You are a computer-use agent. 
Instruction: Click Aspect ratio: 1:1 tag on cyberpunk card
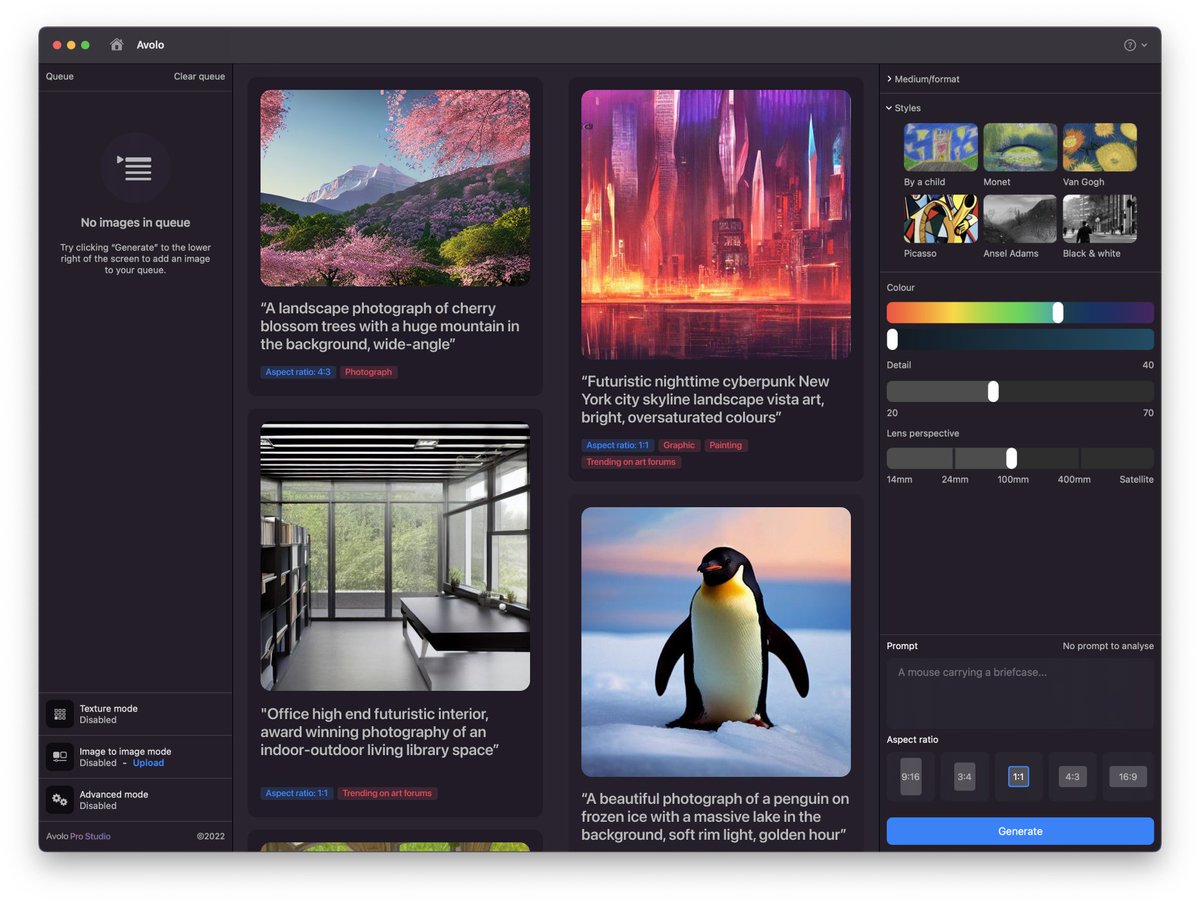click(618, 445)
